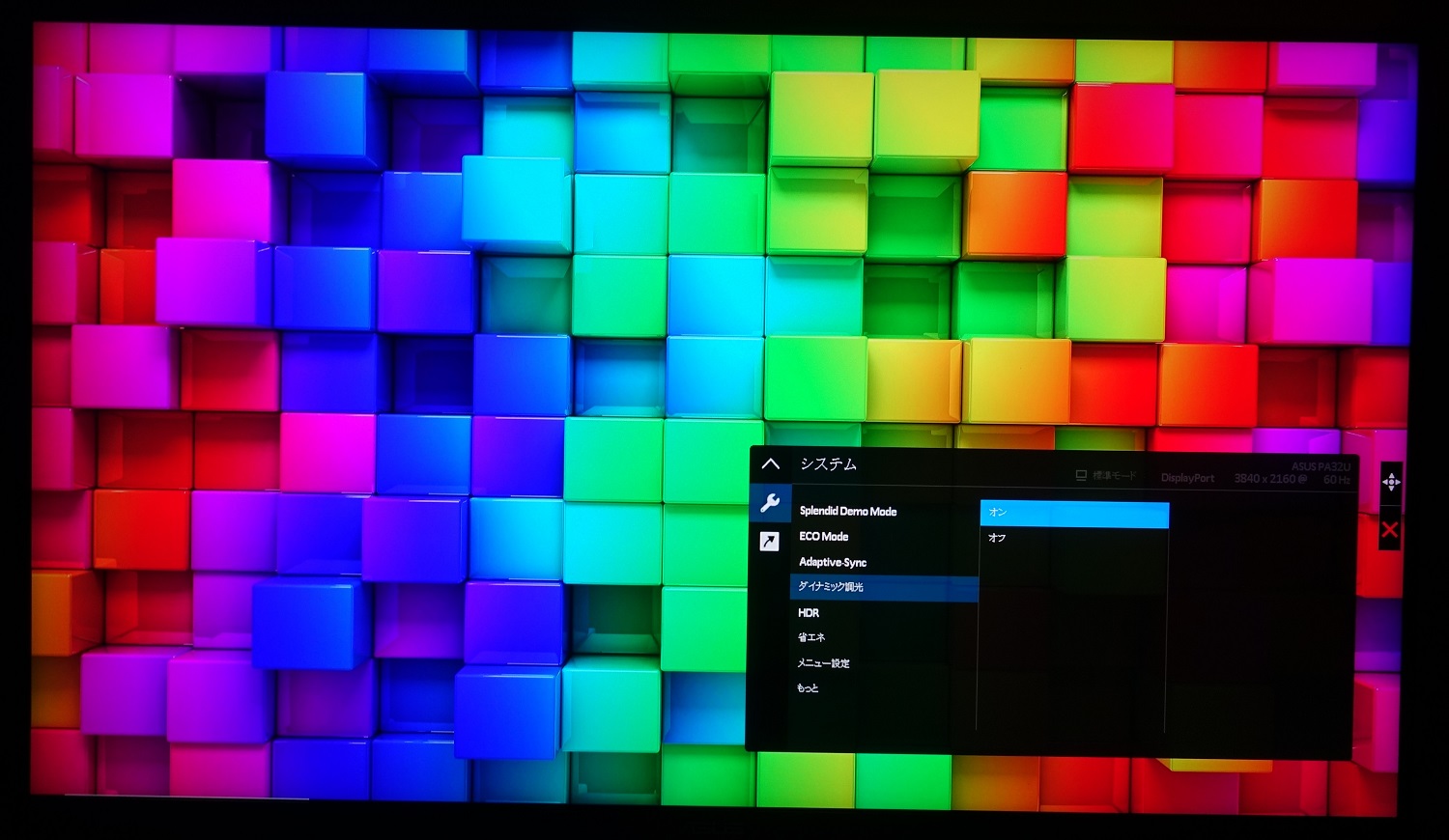Select ダイナミック調光 menu item
Viewport: 1449px width, 840px height.
coord(884,587)
